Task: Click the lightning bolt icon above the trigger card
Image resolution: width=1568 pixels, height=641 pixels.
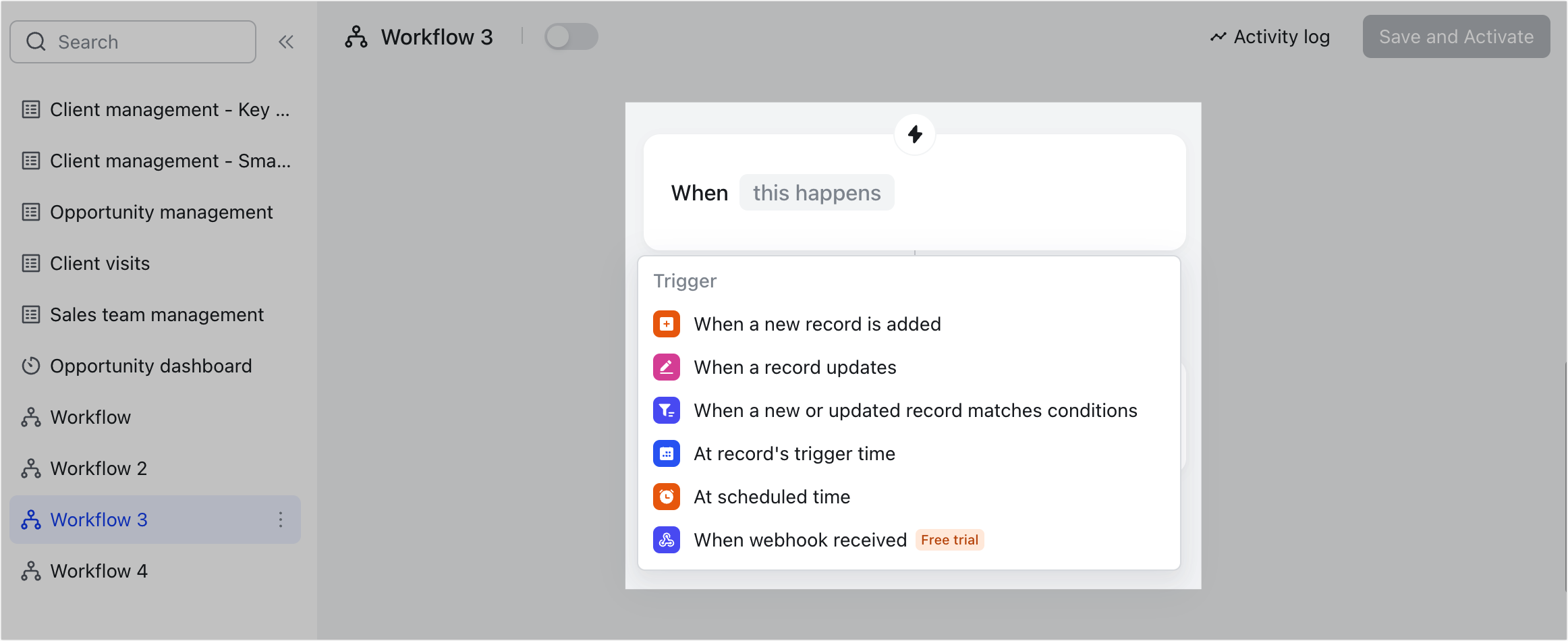Action: (914, 134)
